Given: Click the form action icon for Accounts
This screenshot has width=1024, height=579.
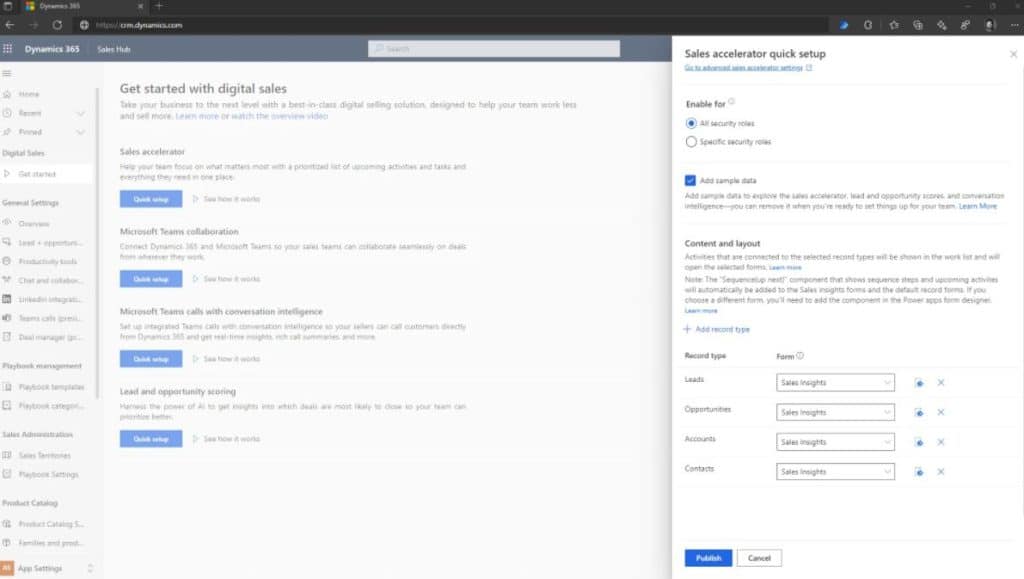Looking at the screenshot, I should point(919,442).
